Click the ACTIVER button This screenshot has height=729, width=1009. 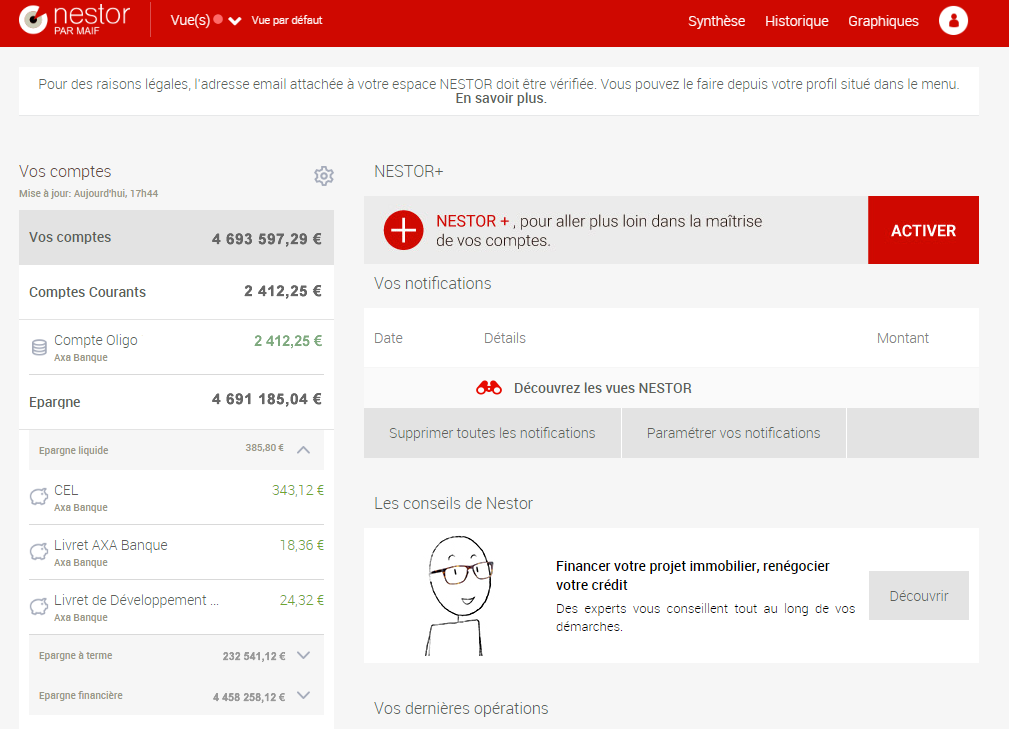tap(922, 230)
